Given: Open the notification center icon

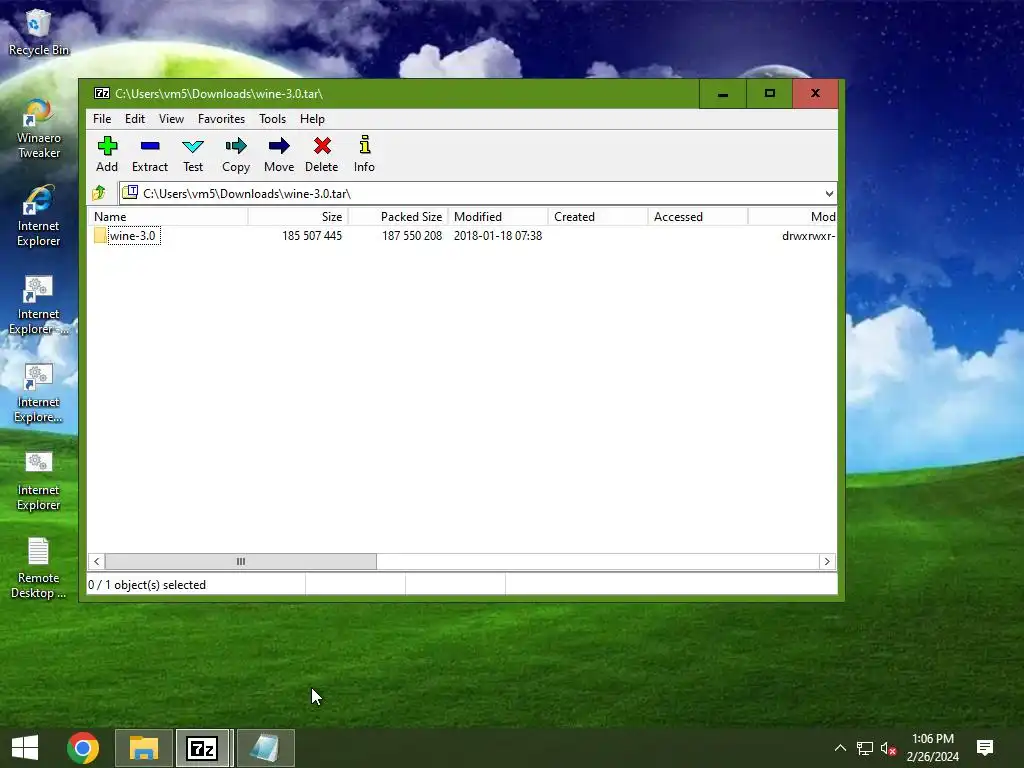Looking at the screenshot, I should point(985,748).
